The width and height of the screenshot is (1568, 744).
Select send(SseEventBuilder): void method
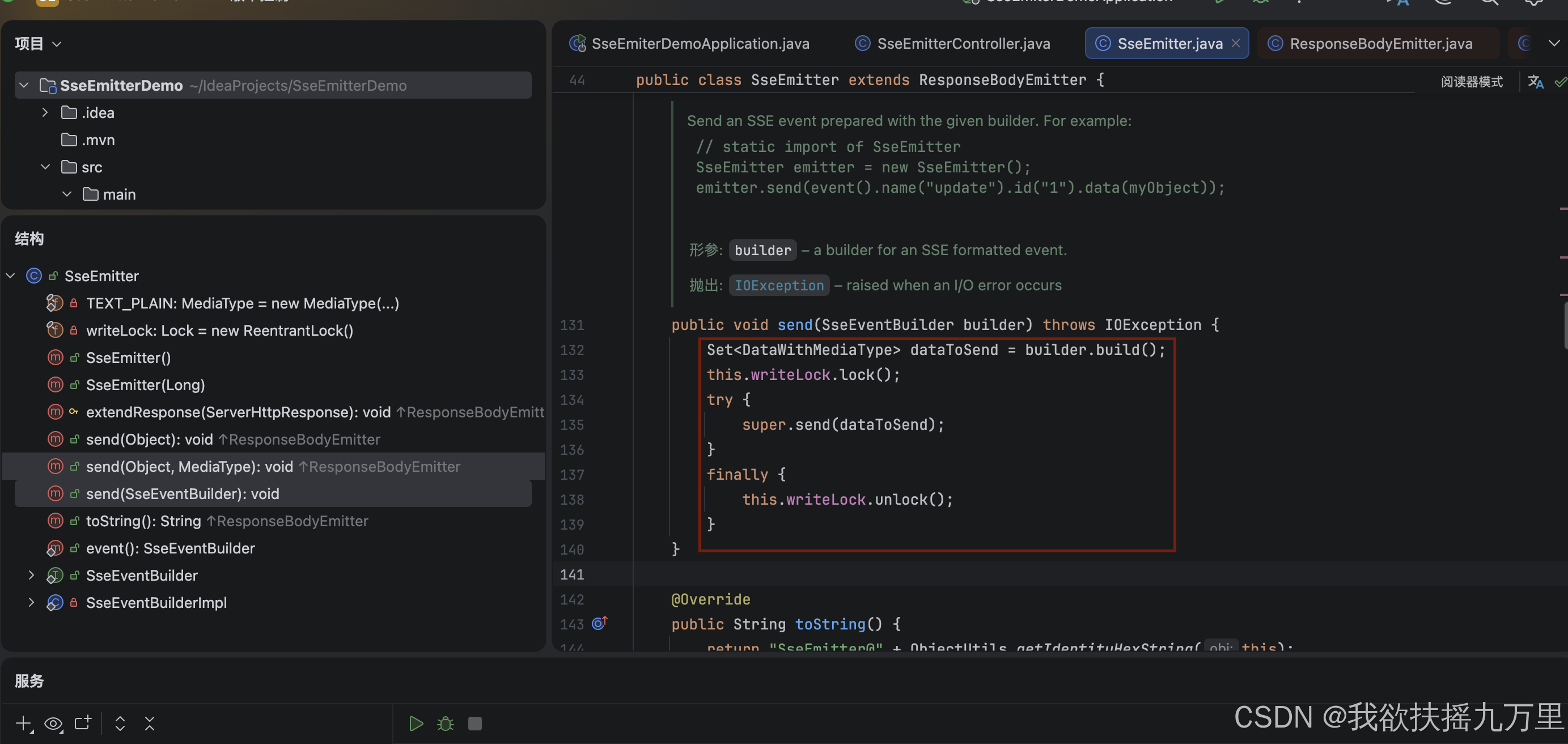tap(183, 494)
